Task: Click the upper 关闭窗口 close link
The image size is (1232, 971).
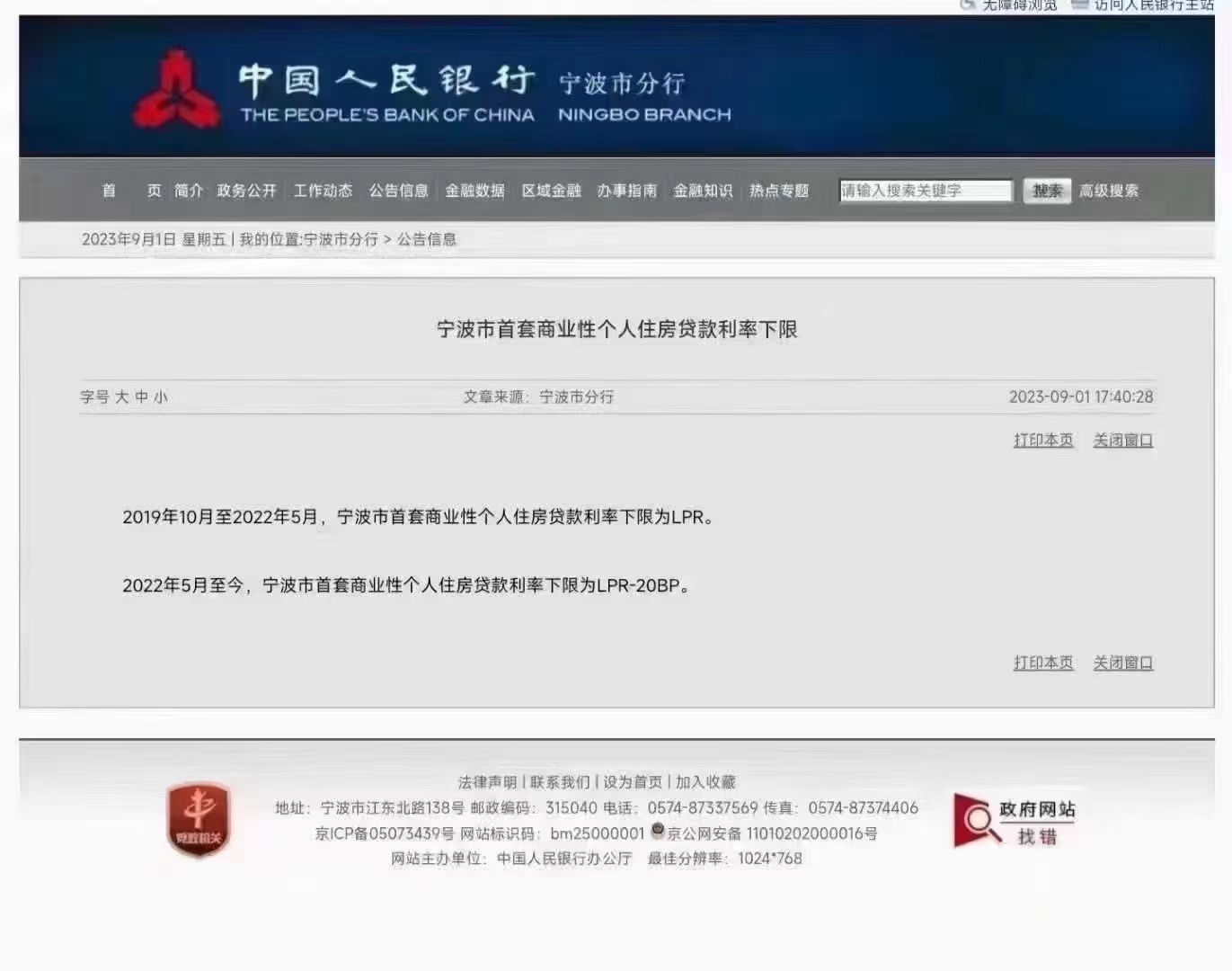Action: click(1122, 440)
